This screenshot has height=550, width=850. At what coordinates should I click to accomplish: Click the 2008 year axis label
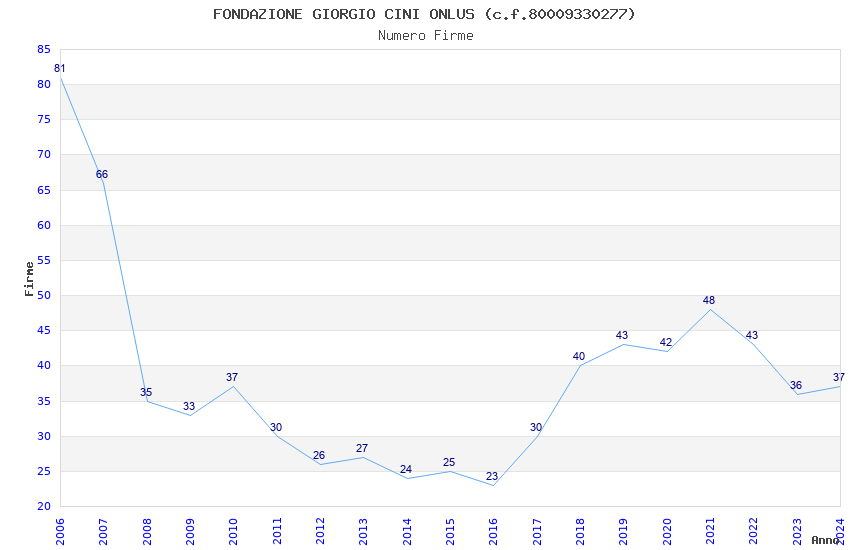pyautogui.click(x=146, y=532)
